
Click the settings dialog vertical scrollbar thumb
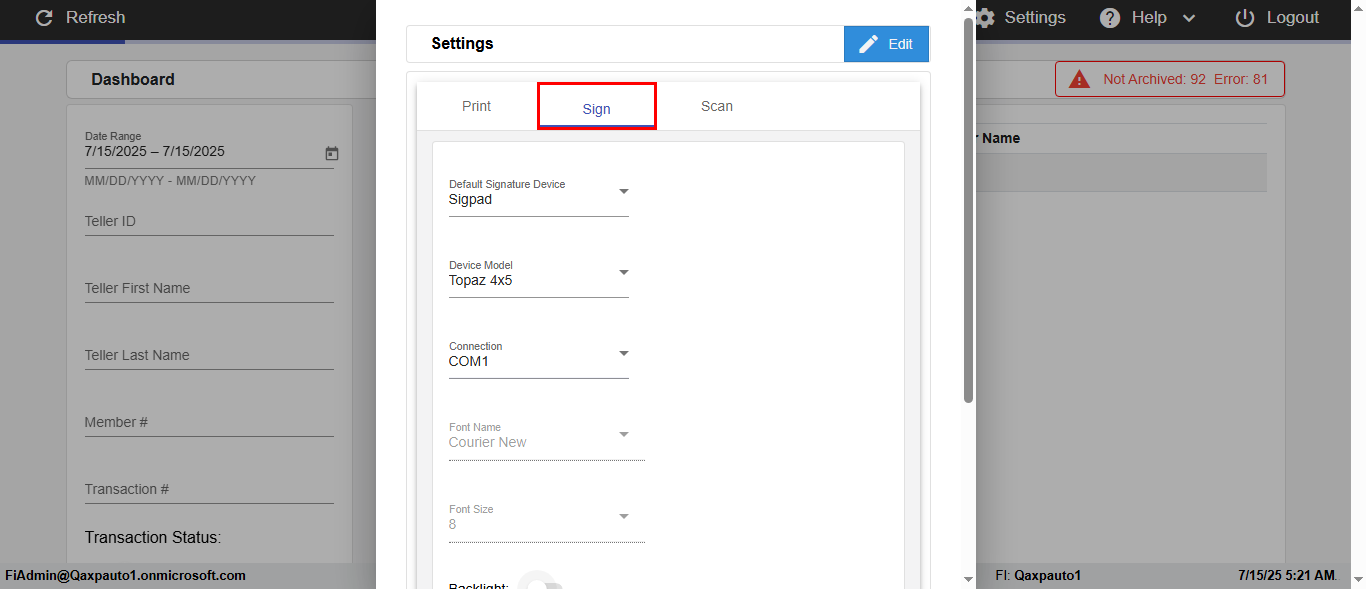coord(968,210)
